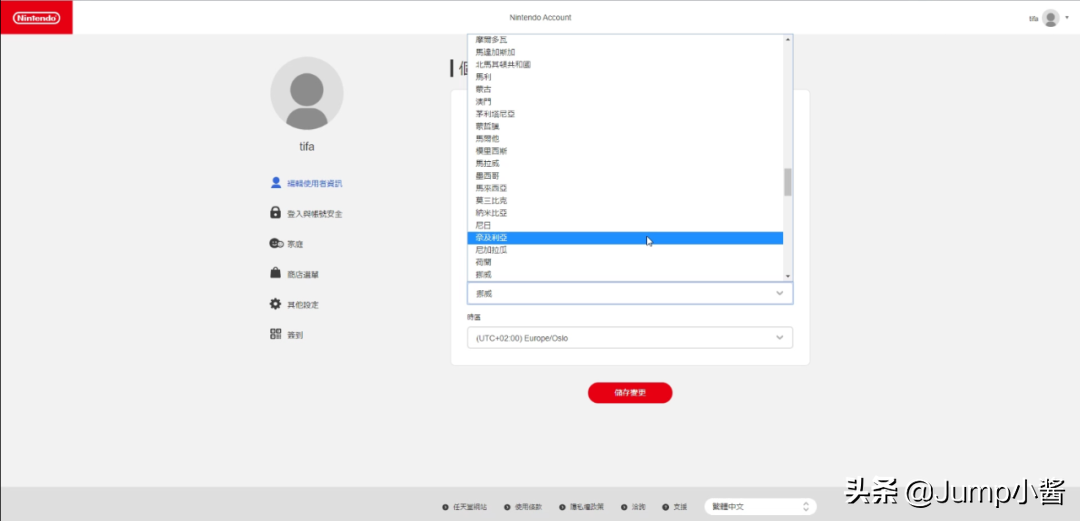The width and height of the screenshot is (1080, 521).
Task: Click the Nintendo logo
Action: [36, 18]
